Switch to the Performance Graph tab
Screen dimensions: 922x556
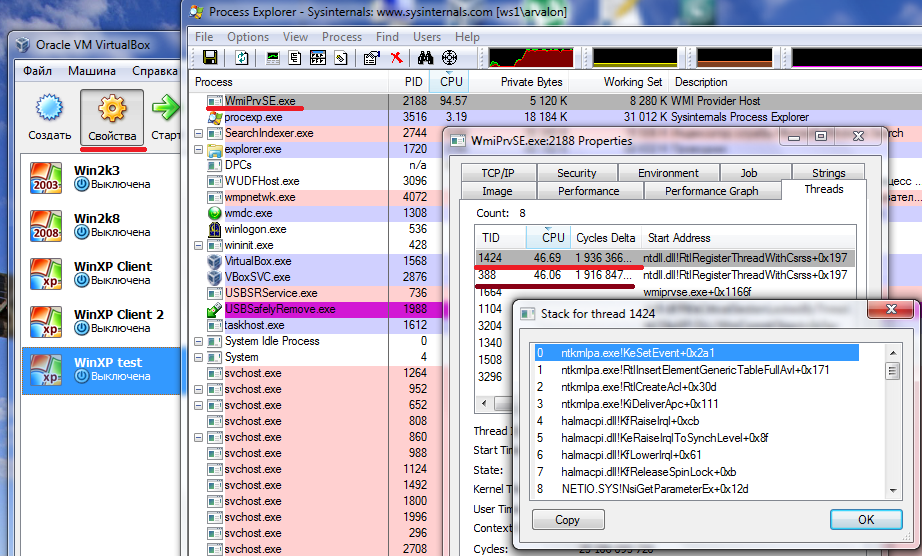[x=711, y=191]
